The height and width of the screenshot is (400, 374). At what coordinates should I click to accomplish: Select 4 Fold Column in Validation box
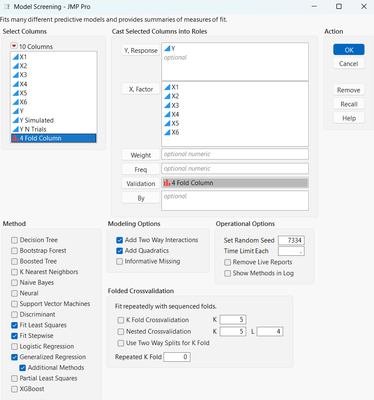point(235,183)
